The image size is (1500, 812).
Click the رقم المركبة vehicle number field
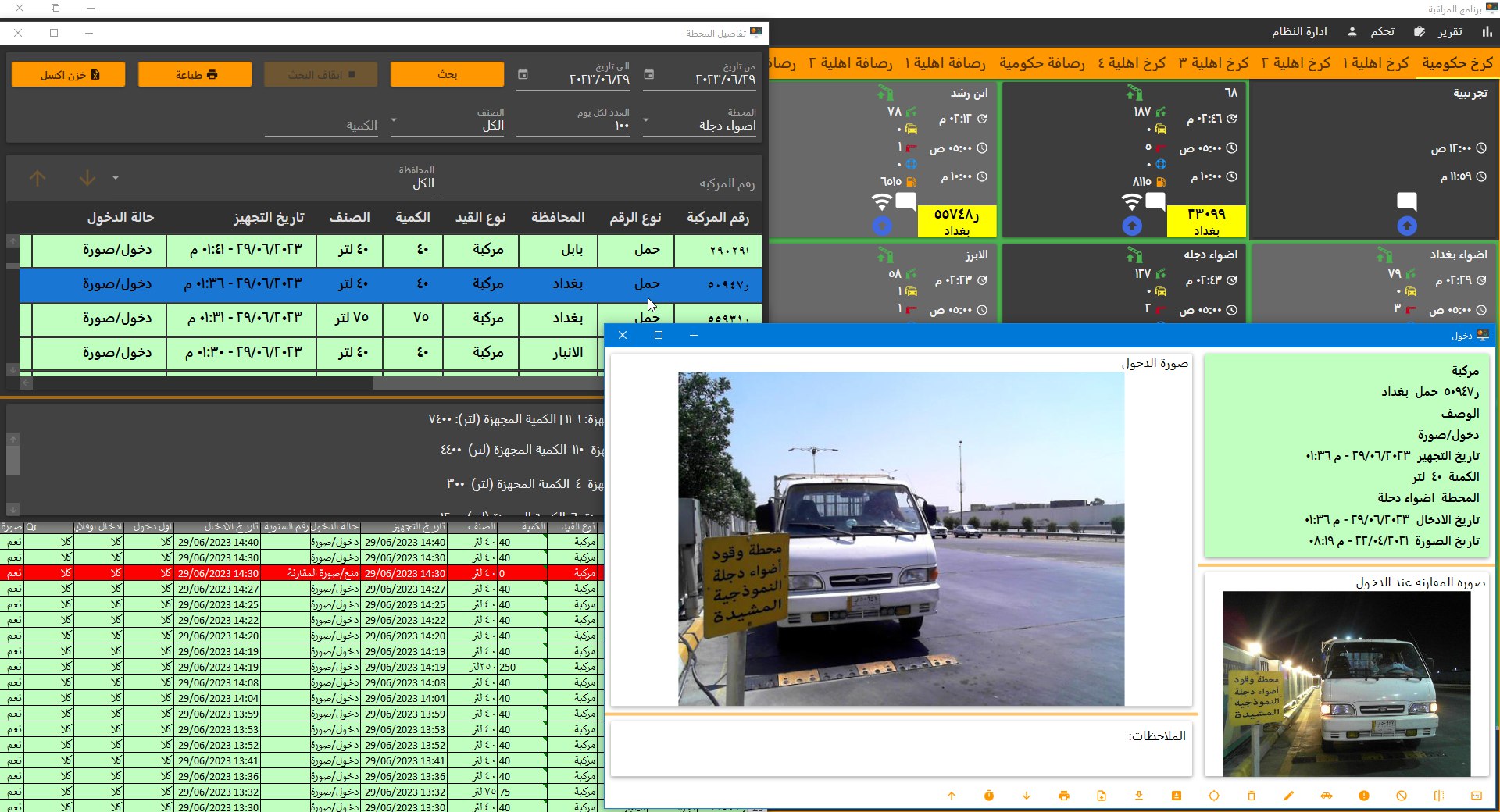pos(599,183)
